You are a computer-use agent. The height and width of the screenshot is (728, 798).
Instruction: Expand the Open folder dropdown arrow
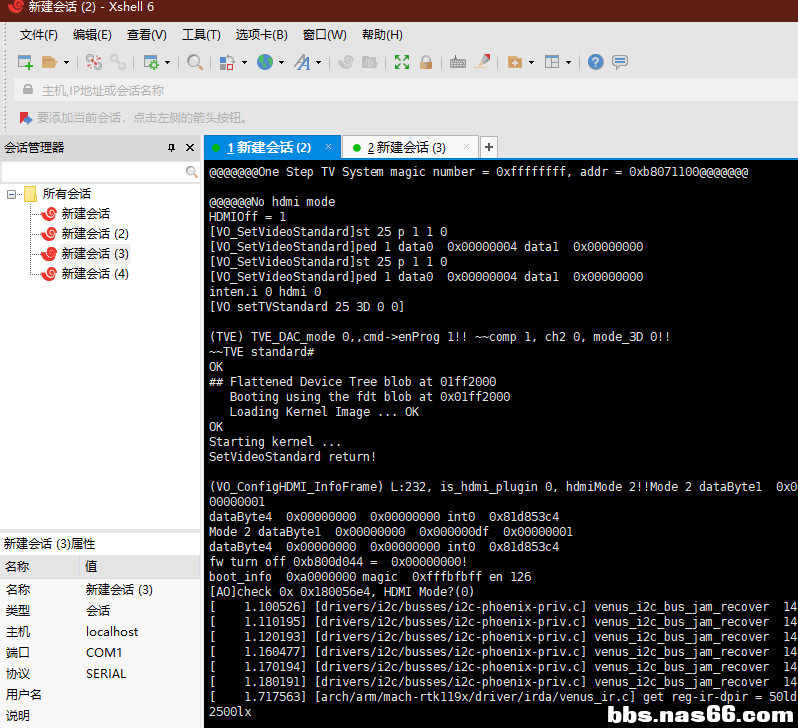66,62
